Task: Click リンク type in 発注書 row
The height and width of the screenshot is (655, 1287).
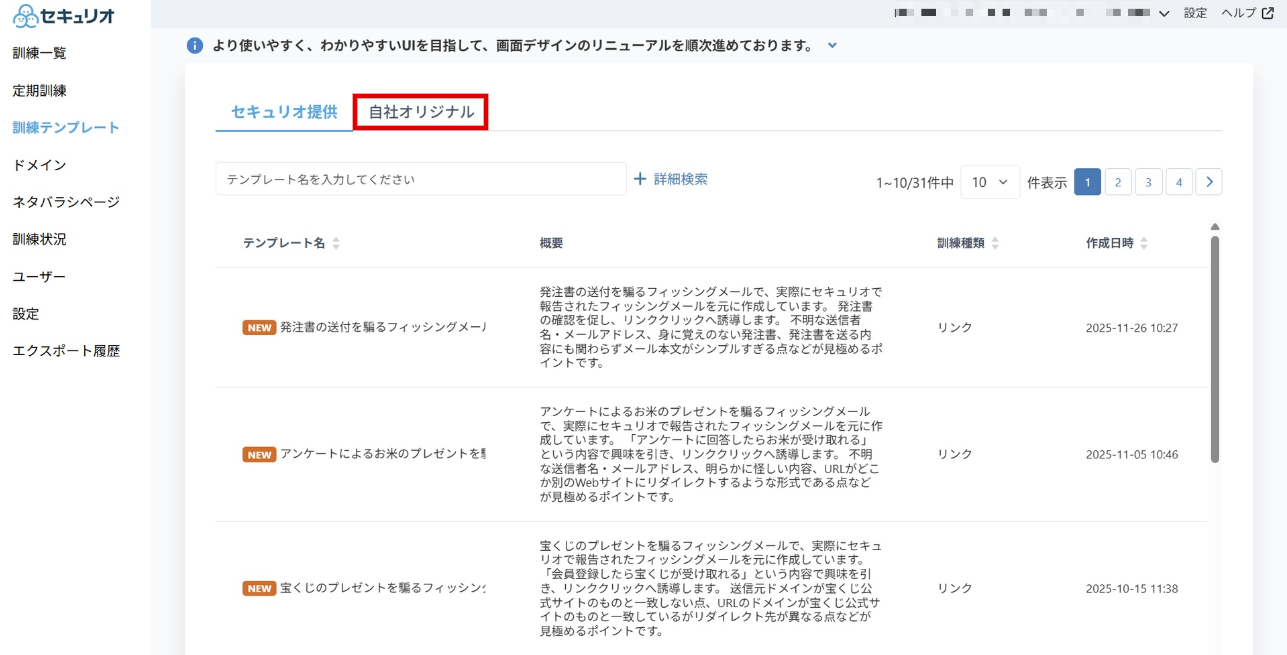Action: click(x=955, y=328)
